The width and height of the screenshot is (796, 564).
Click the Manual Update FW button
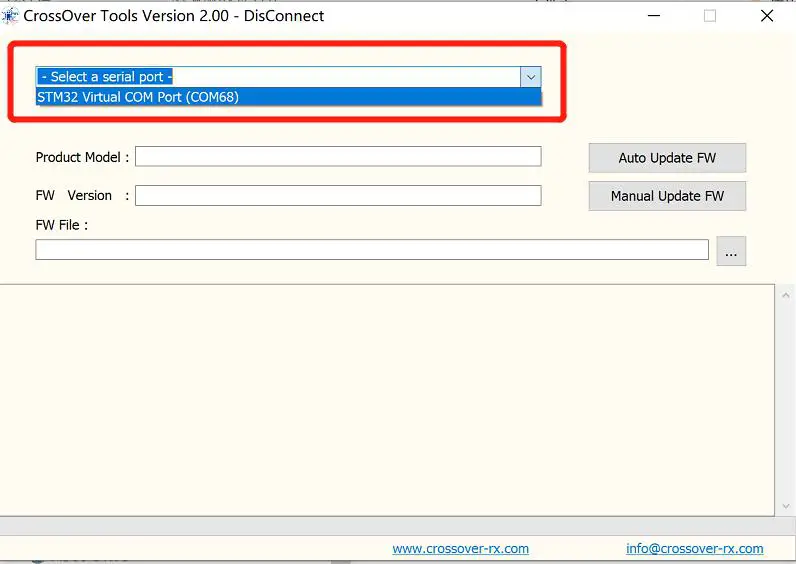click(667, 196)
